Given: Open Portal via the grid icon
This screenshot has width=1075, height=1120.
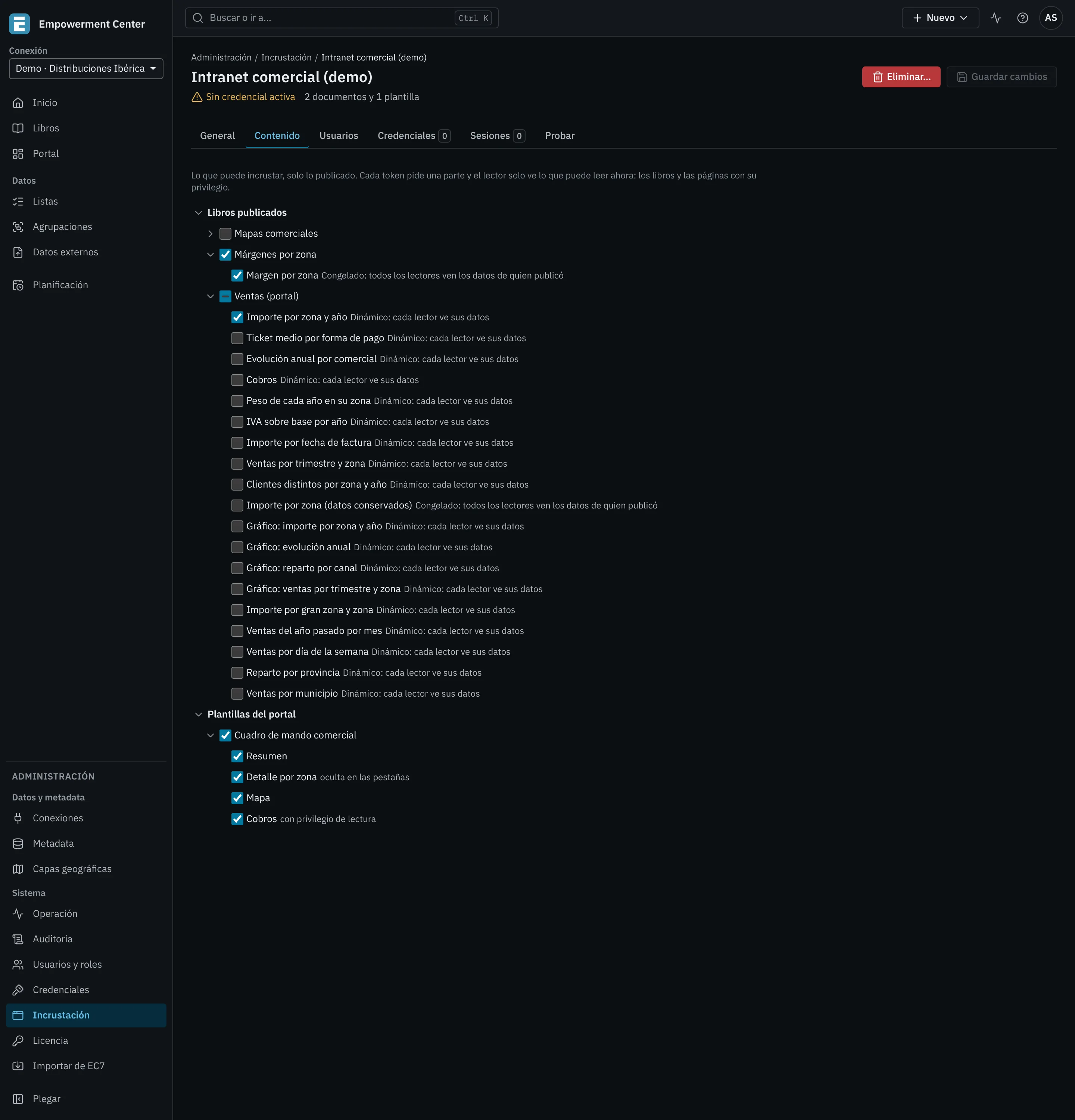Looking at the screenshot, I should click(x=18, y=154).
